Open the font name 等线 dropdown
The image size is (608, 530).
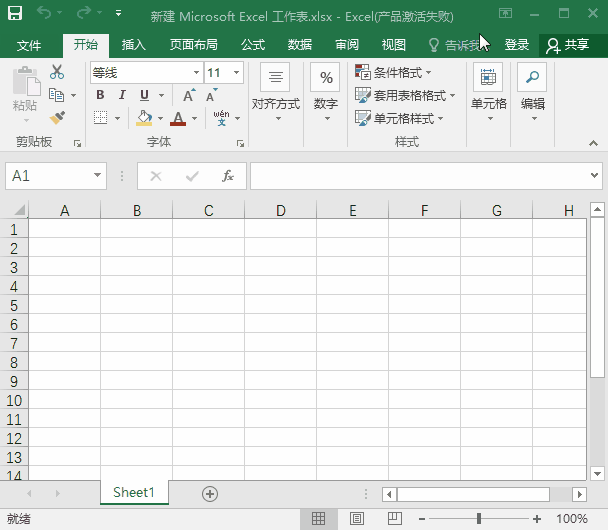click(x=196, y=73)
